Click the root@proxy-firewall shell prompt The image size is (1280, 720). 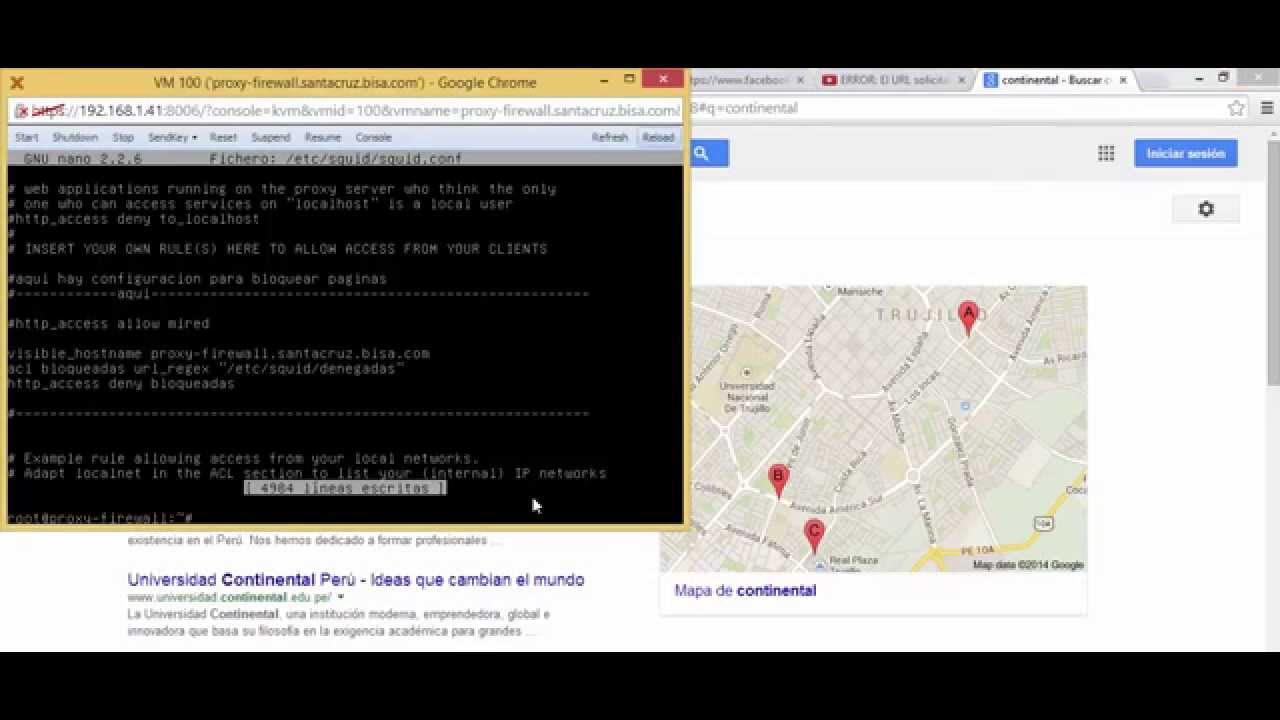pyautogui.click(x=100, y=518)
